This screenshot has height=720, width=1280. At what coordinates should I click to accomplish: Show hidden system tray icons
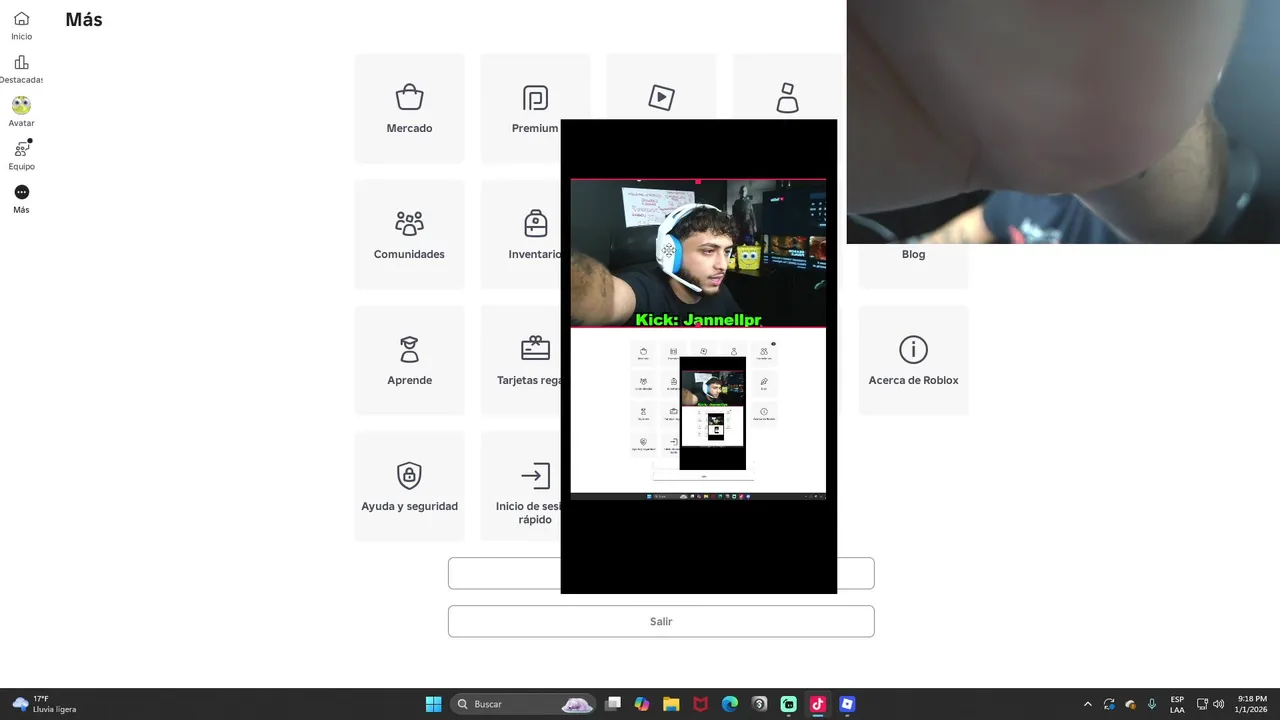[1088, 704]
